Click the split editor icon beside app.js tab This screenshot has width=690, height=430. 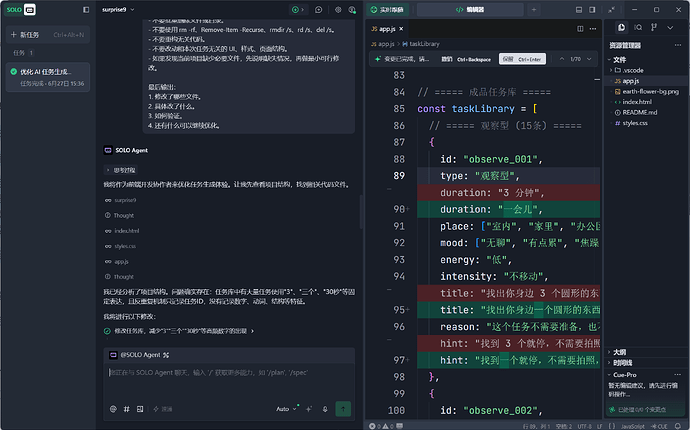tap(580, 29)
